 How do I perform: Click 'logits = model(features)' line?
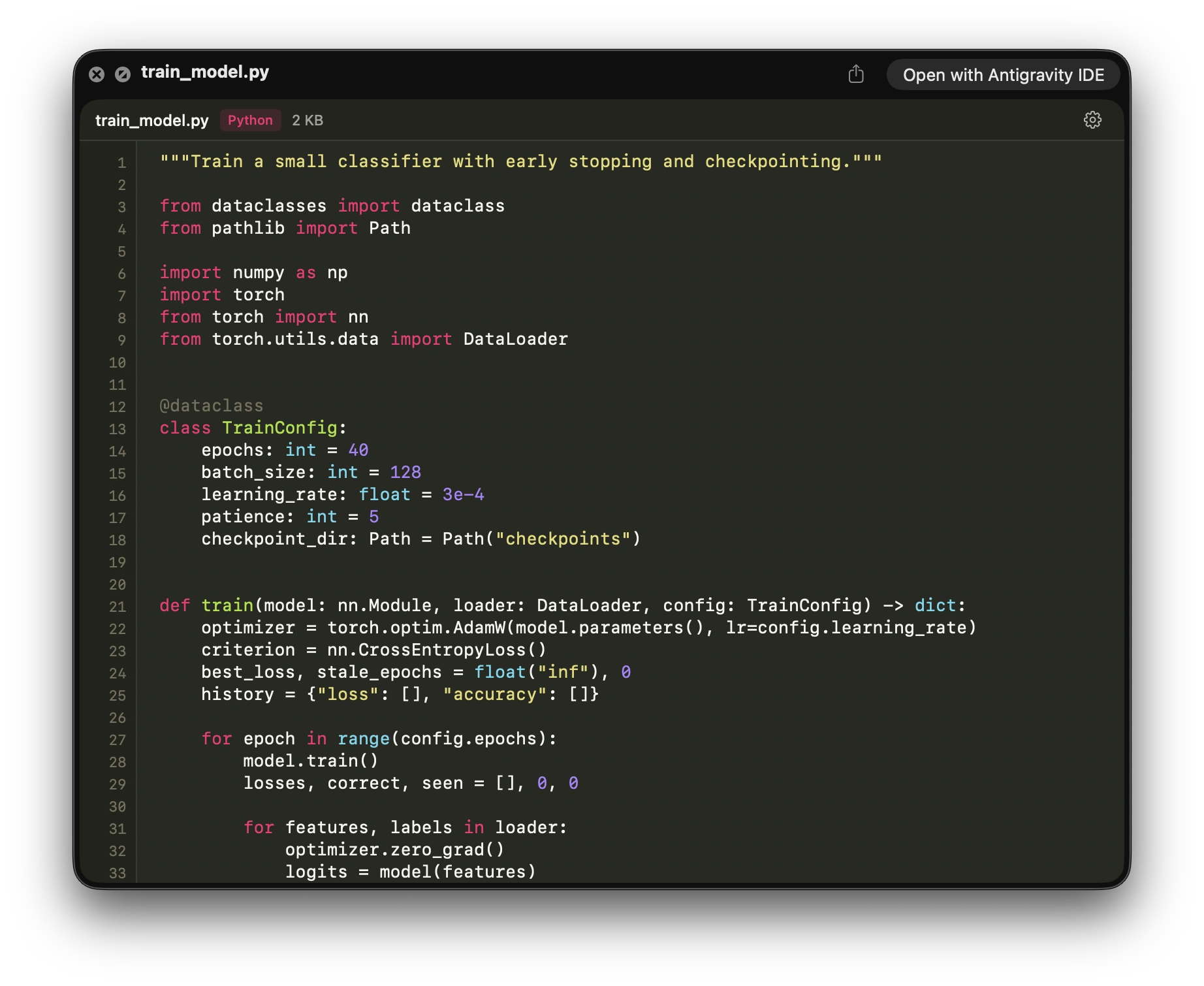[411, 872]
